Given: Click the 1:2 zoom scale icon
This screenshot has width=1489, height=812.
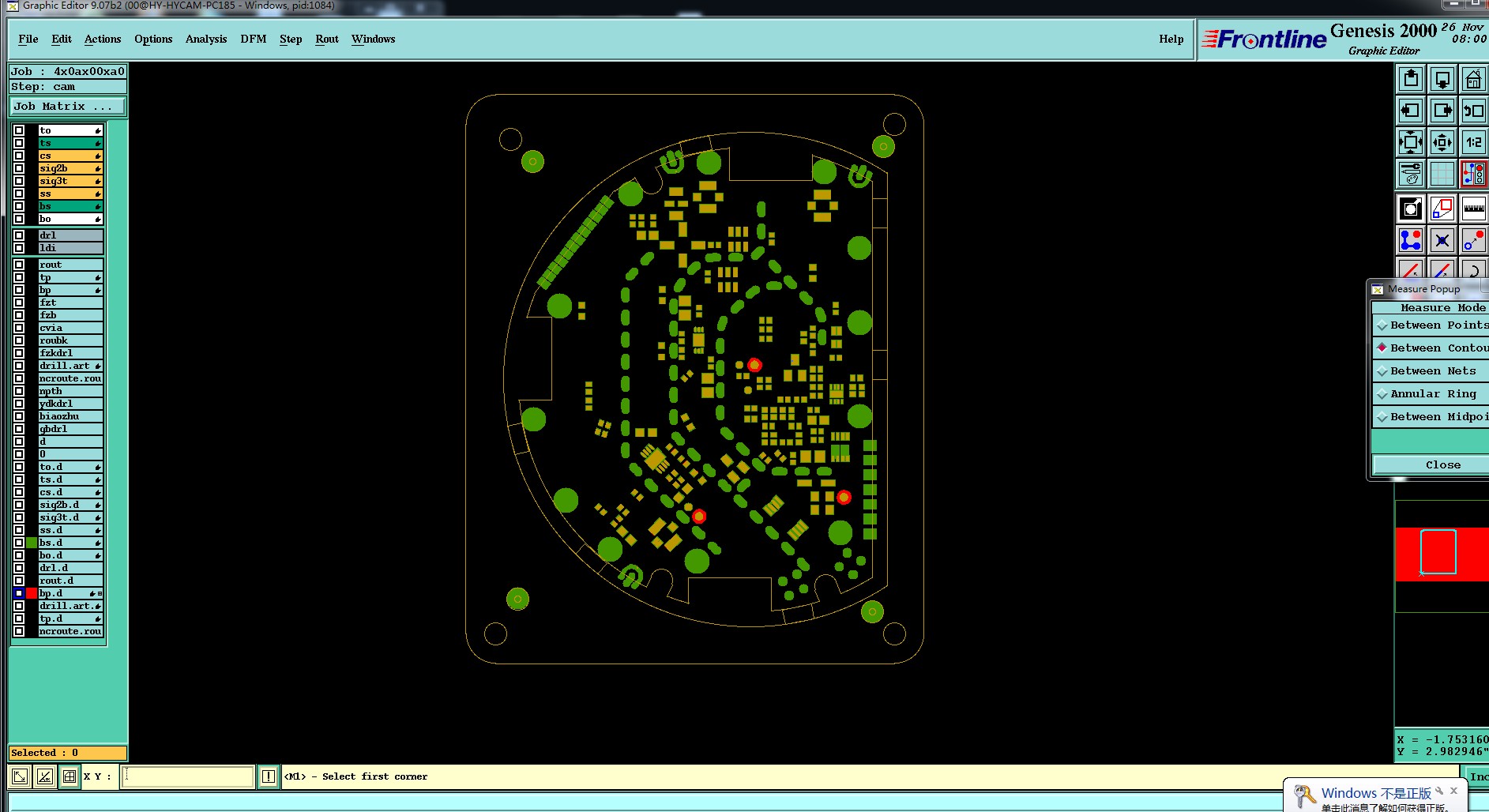Looking at the screenshot, I should 1473,142.
